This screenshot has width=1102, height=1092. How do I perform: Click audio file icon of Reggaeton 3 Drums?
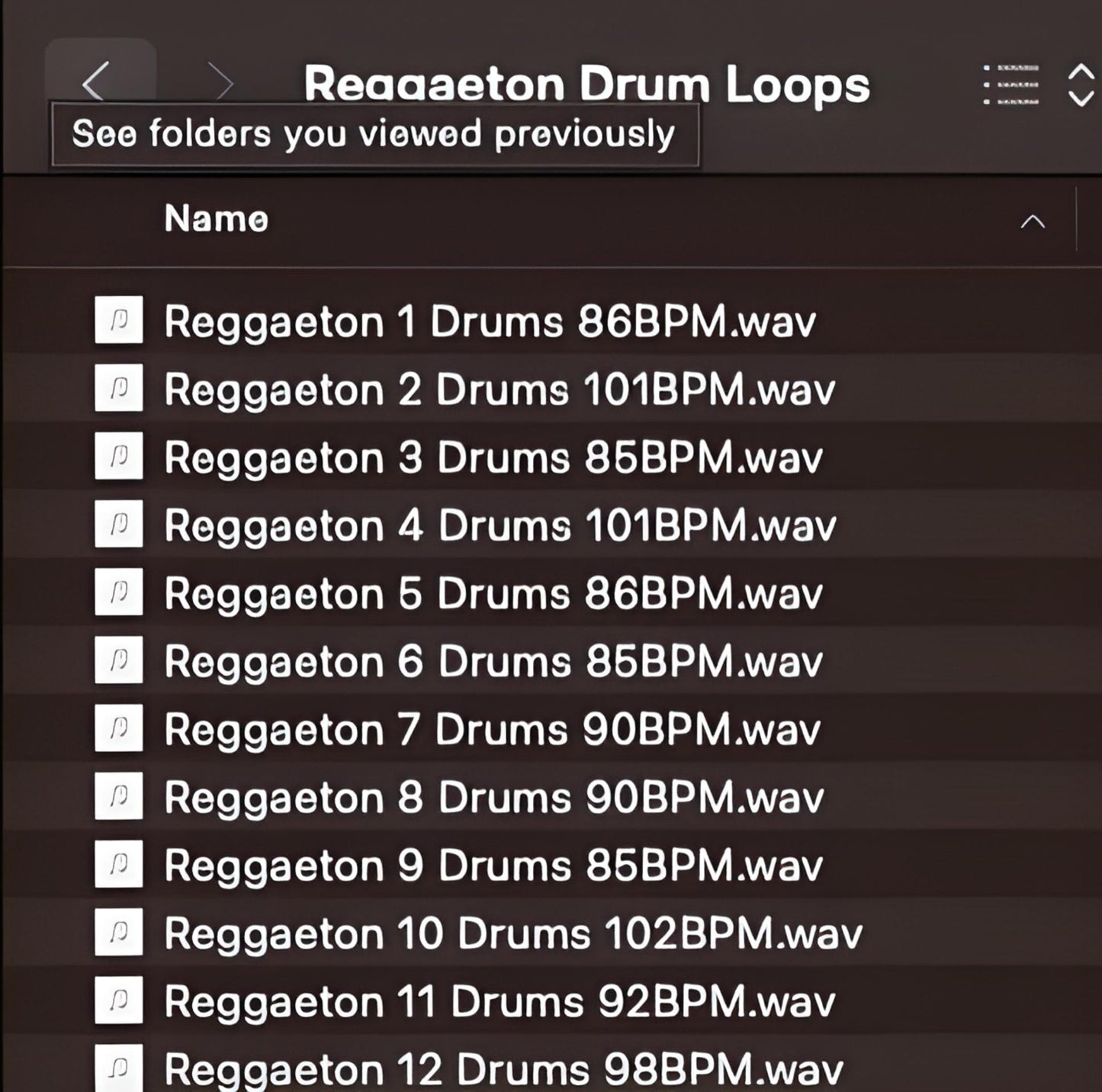pyautogui.click(x=118, y=455)
